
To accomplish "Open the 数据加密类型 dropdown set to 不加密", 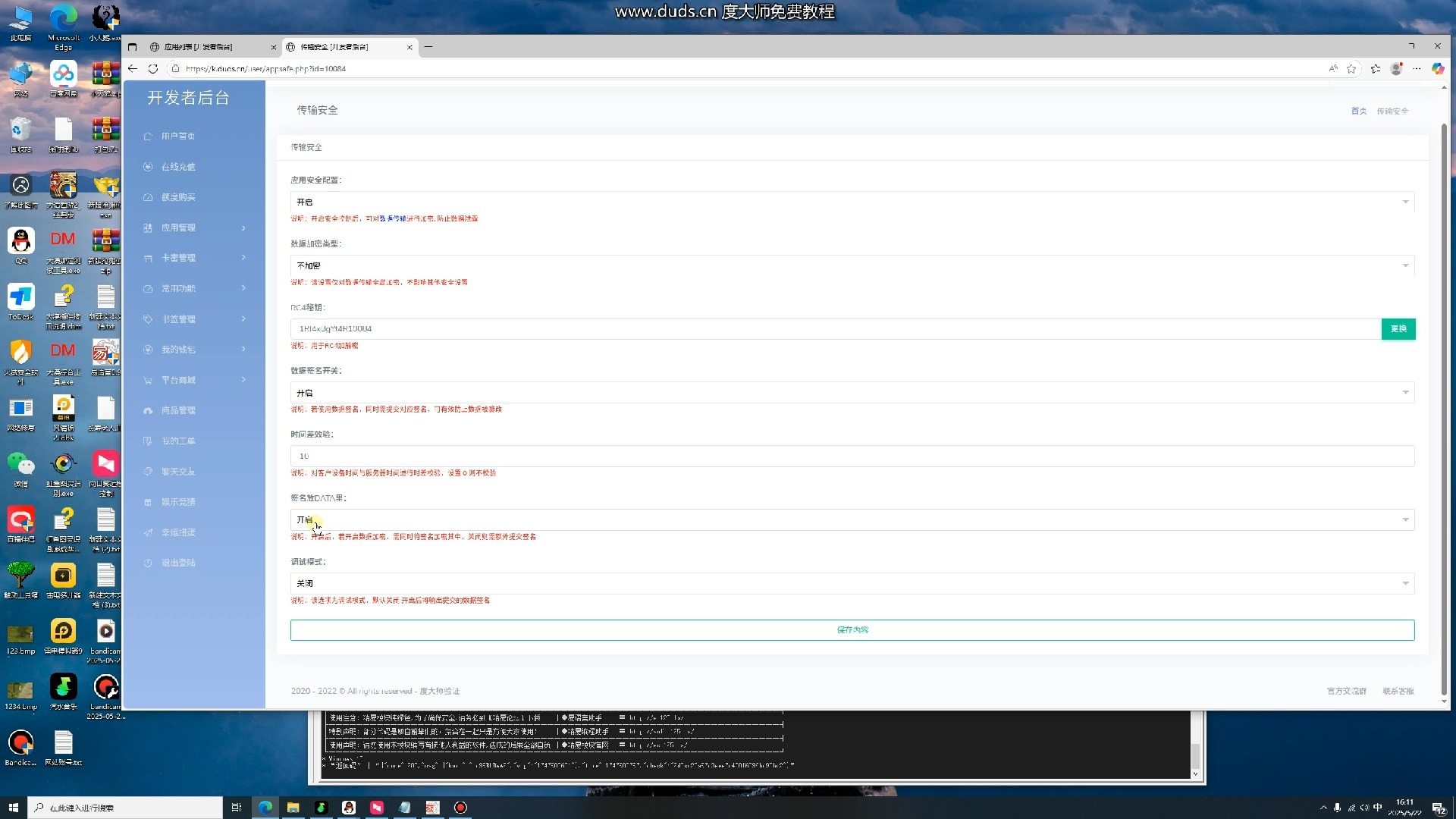I will 852,265.
